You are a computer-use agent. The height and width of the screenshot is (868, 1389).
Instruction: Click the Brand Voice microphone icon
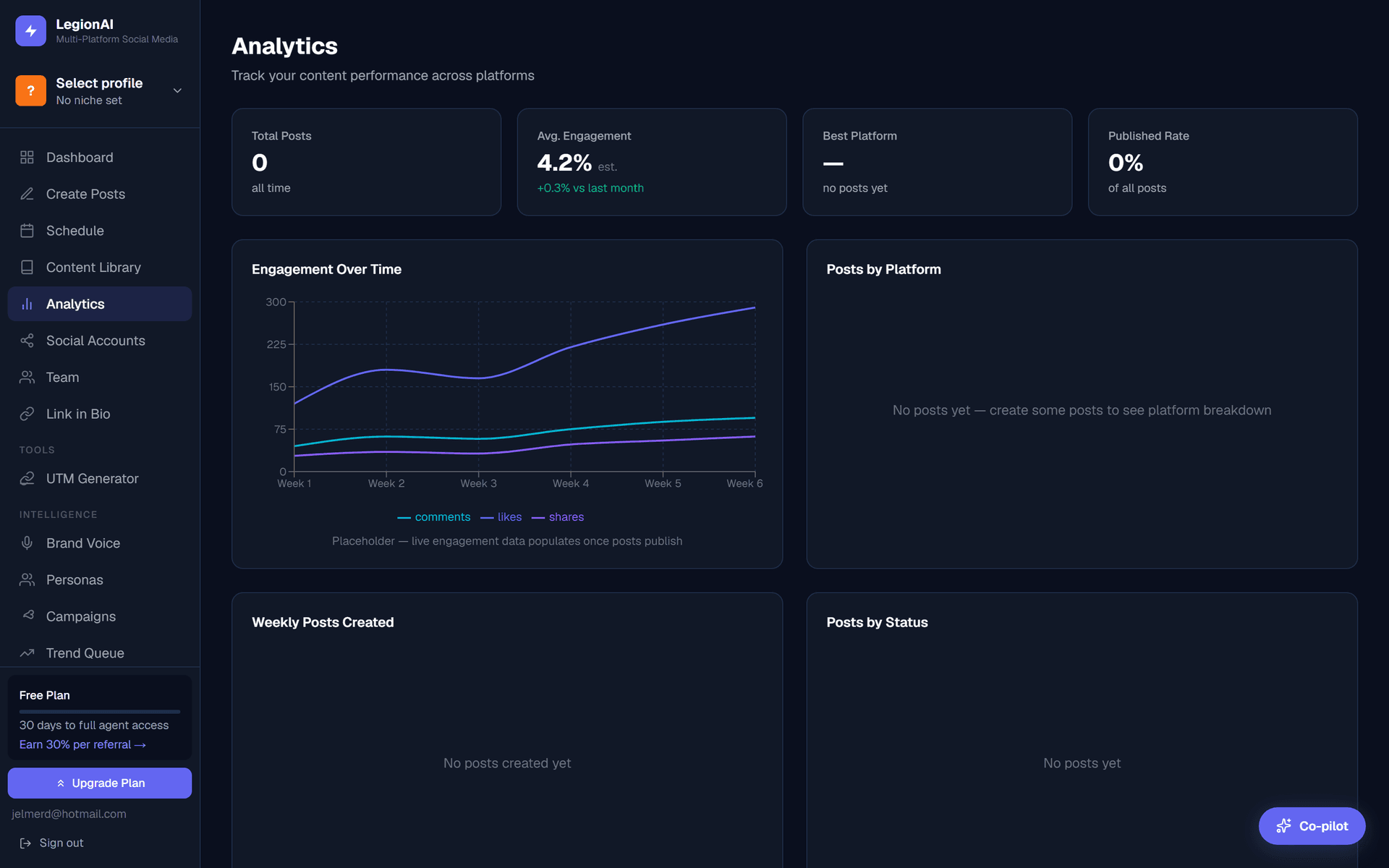point(27,542)
